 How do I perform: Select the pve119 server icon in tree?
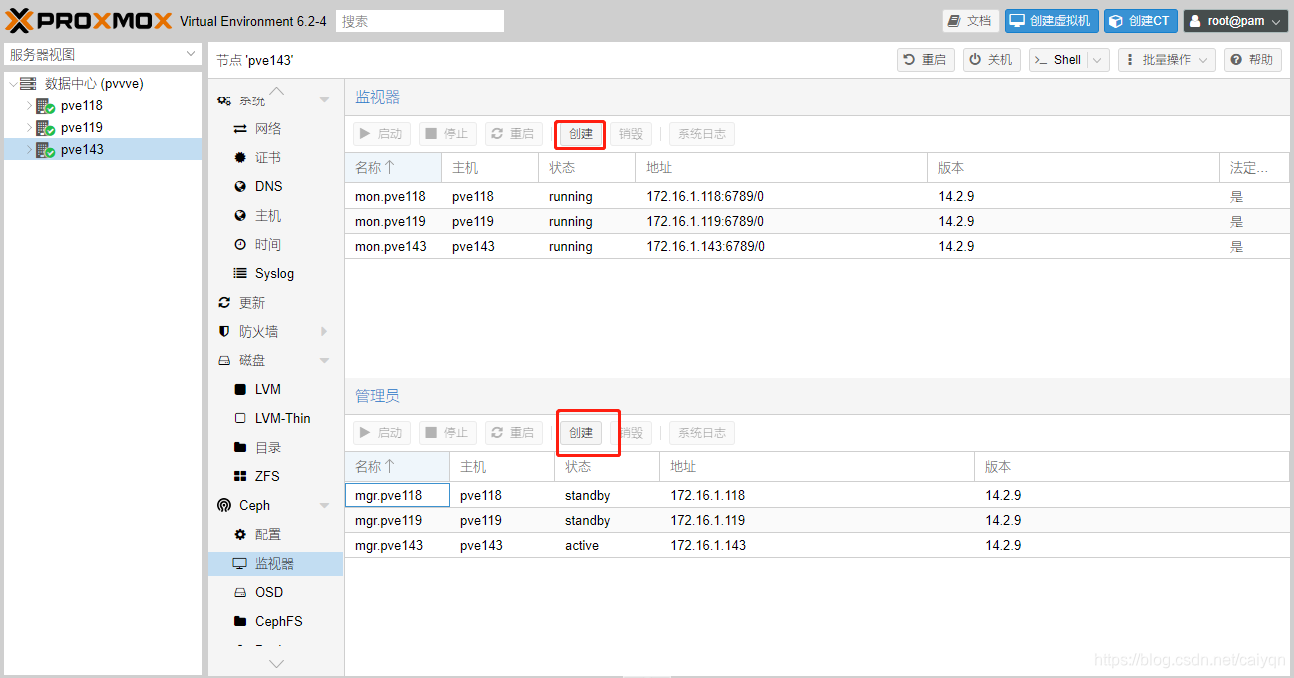coord(45,128)
